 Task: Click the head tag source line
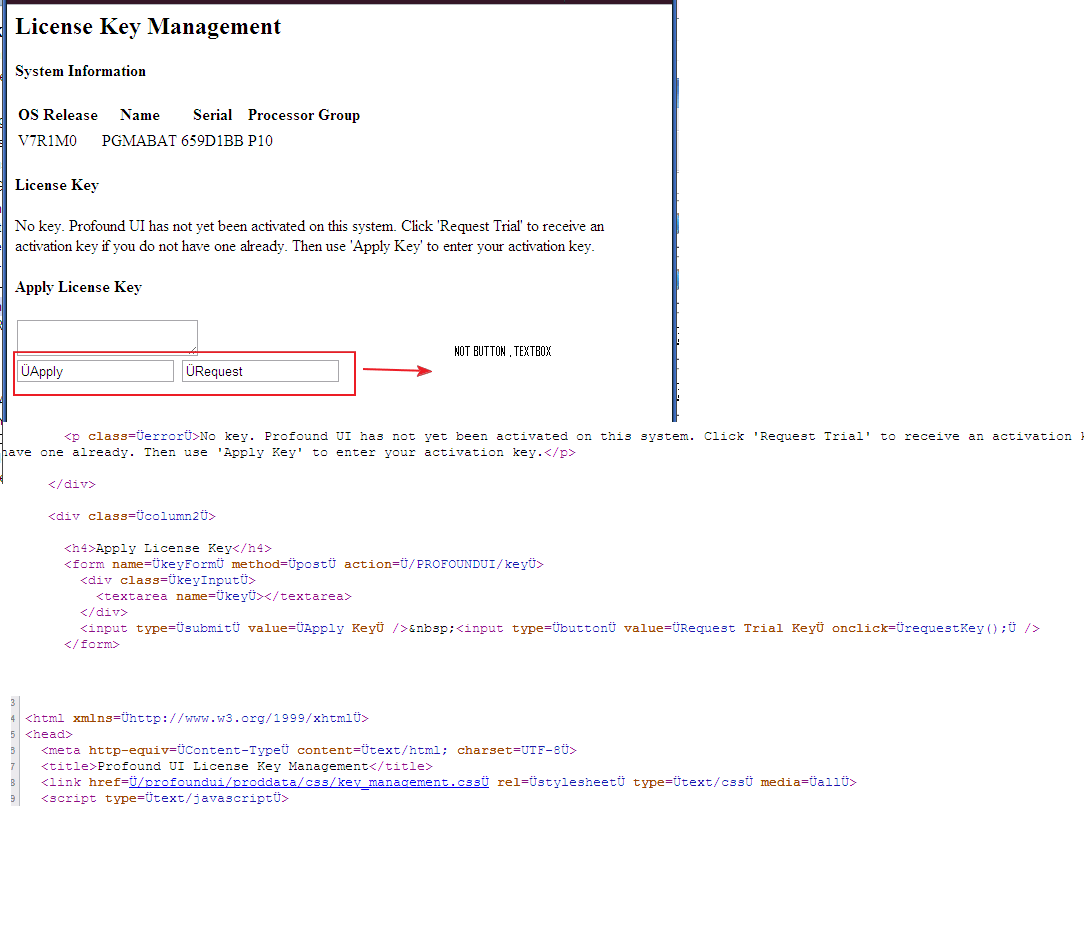point(48,734)
